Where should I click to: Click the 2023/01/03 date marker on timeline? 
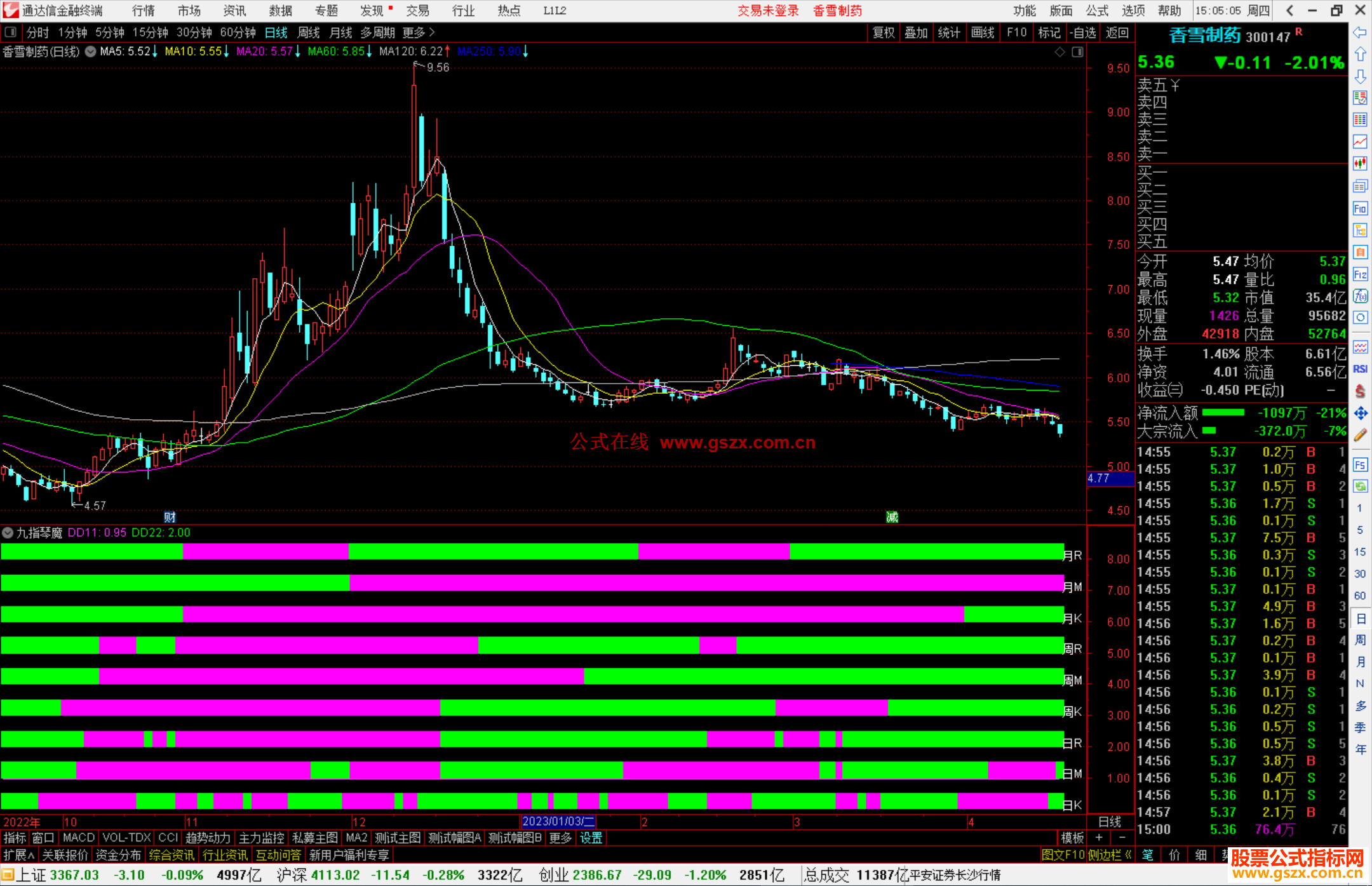(x=558, y=821)
